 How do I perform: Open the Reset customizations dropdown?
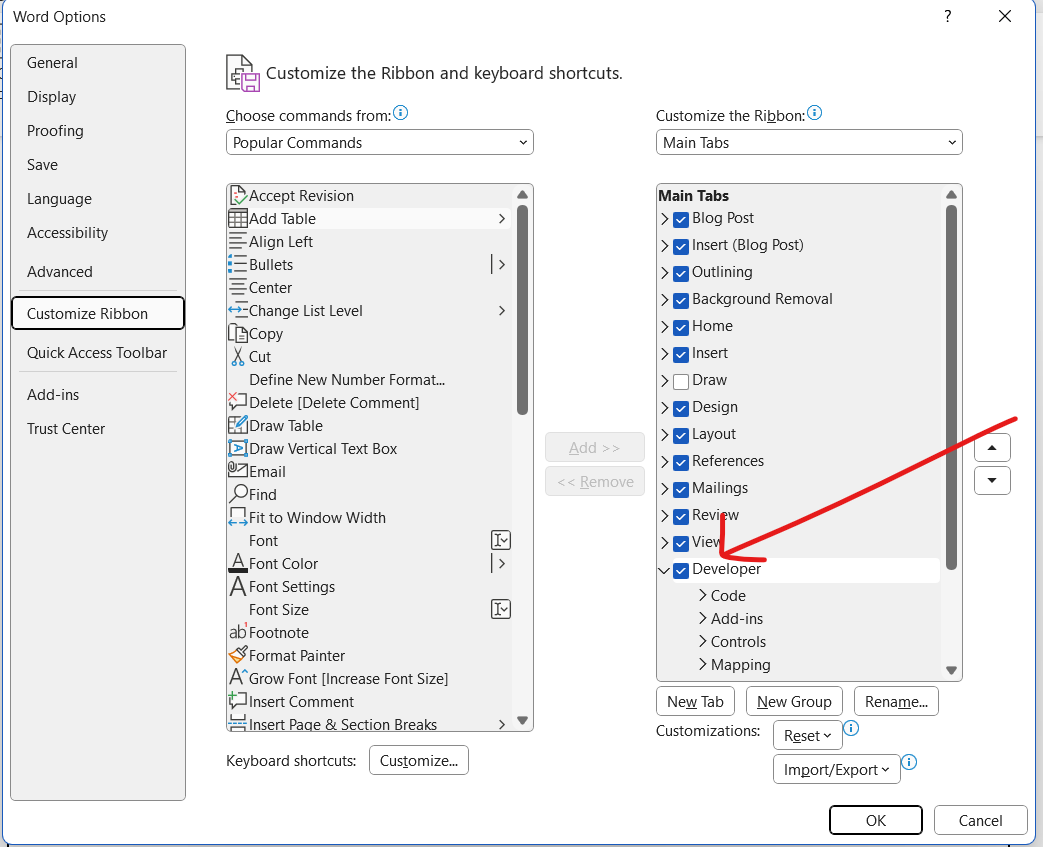point(807,736)
